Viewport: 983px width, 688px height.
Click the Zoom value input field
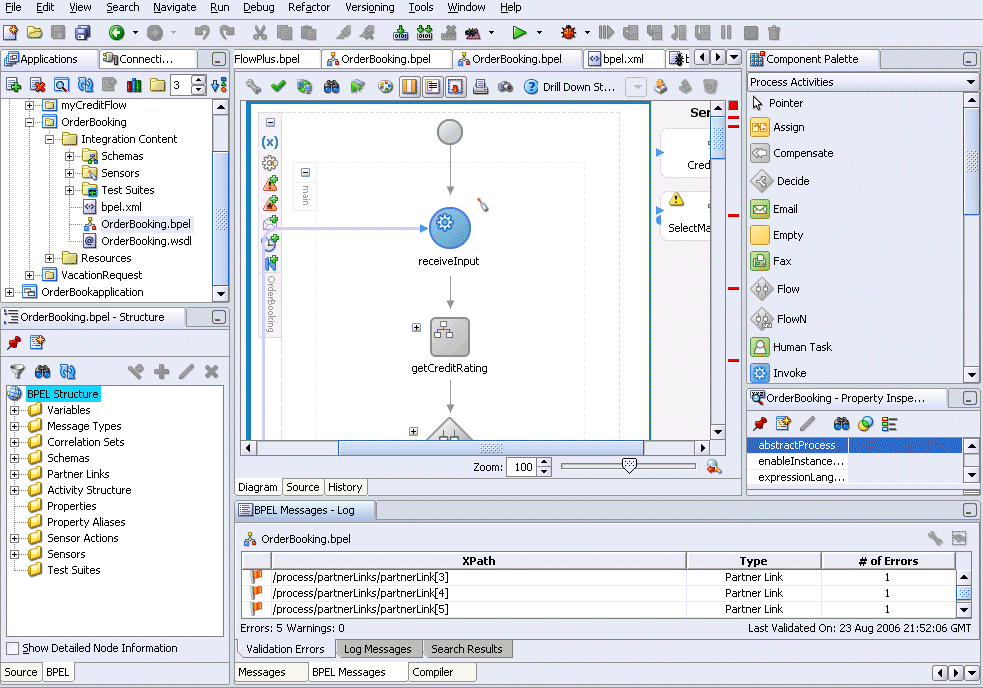click(523, 467)
